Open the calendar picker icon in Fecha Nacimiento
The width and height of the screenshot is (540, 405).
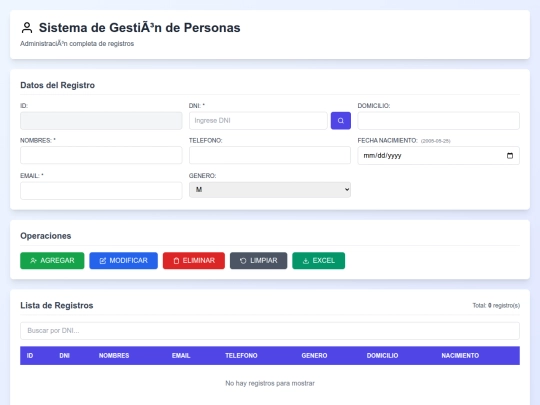point(510,156)
